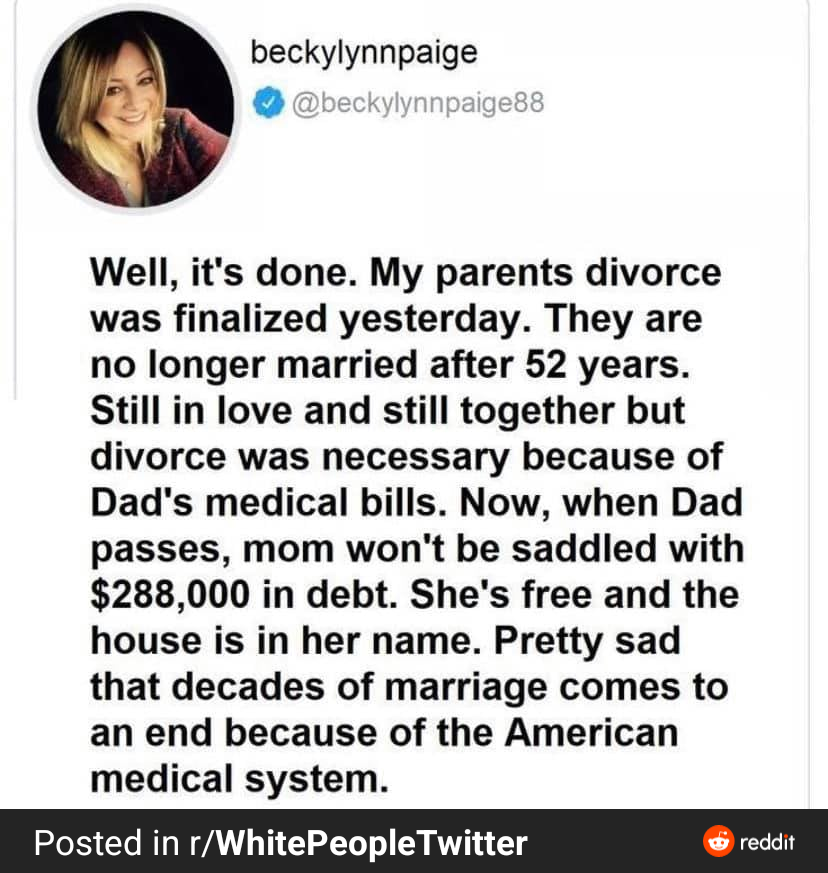Click the "Posted in" label

tap(107, 842)
